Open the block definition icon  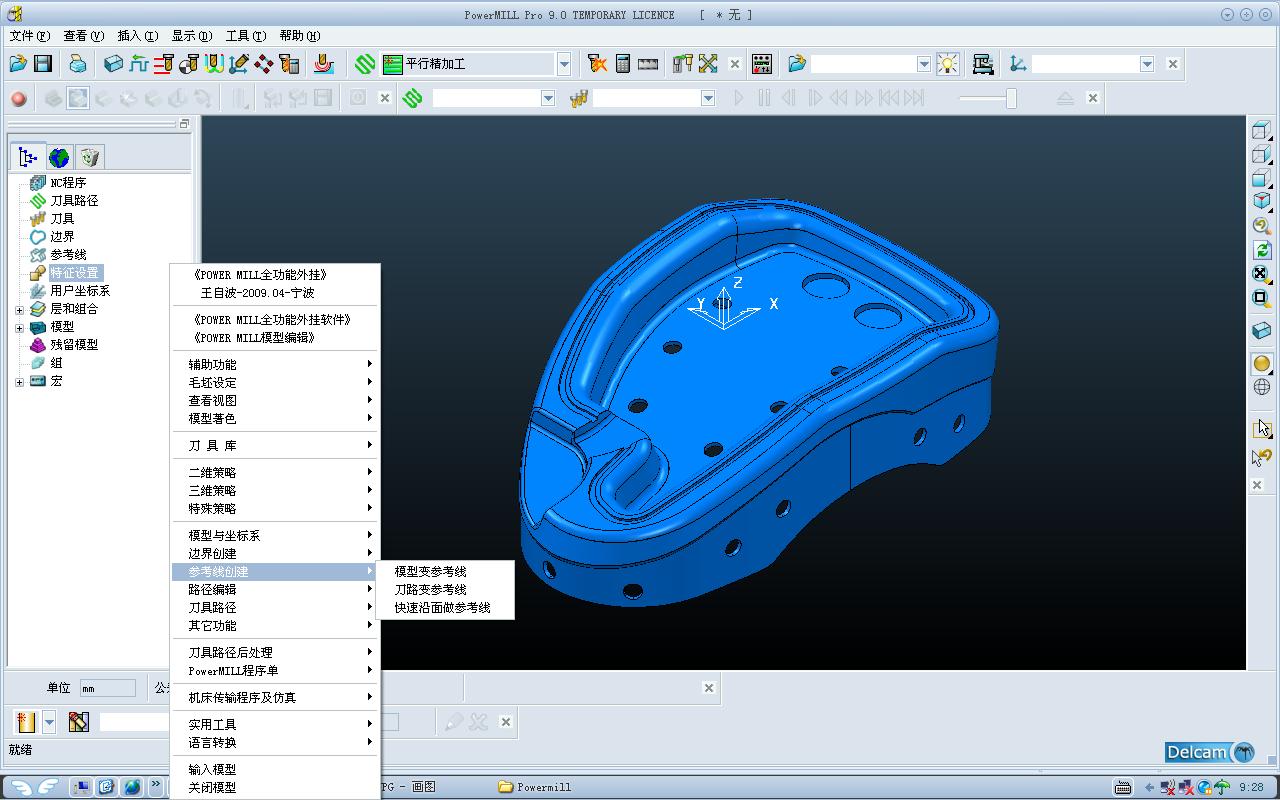(x=114, y=64)
